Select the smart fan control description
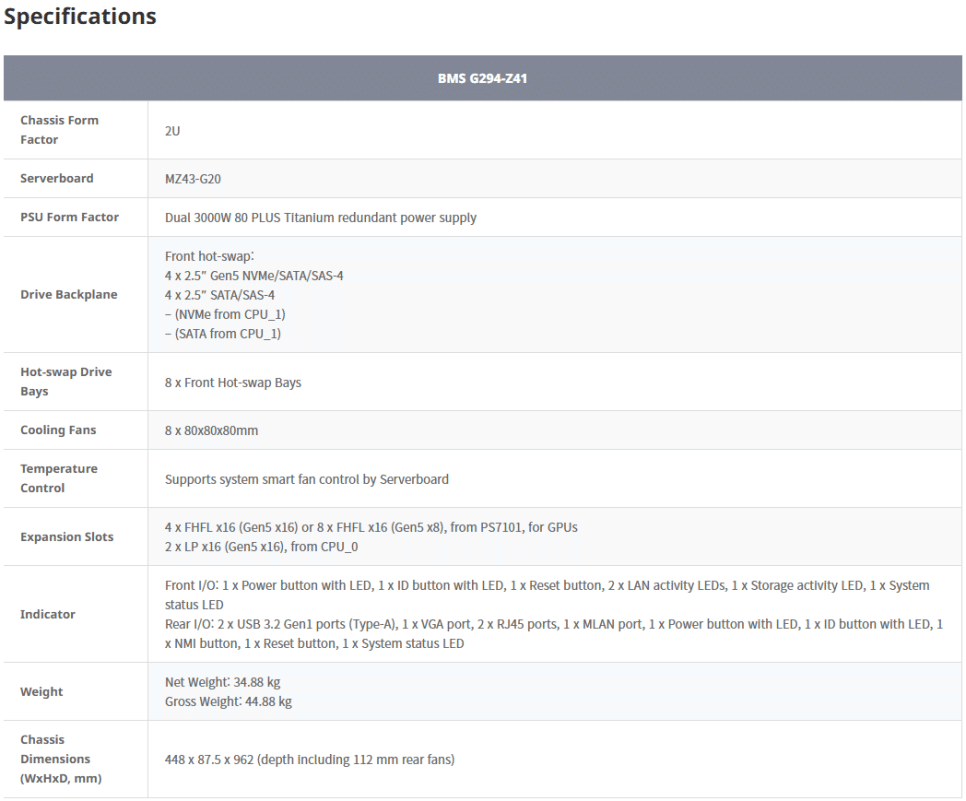Screen dimensions: 966x801 [x=307, y=479]
